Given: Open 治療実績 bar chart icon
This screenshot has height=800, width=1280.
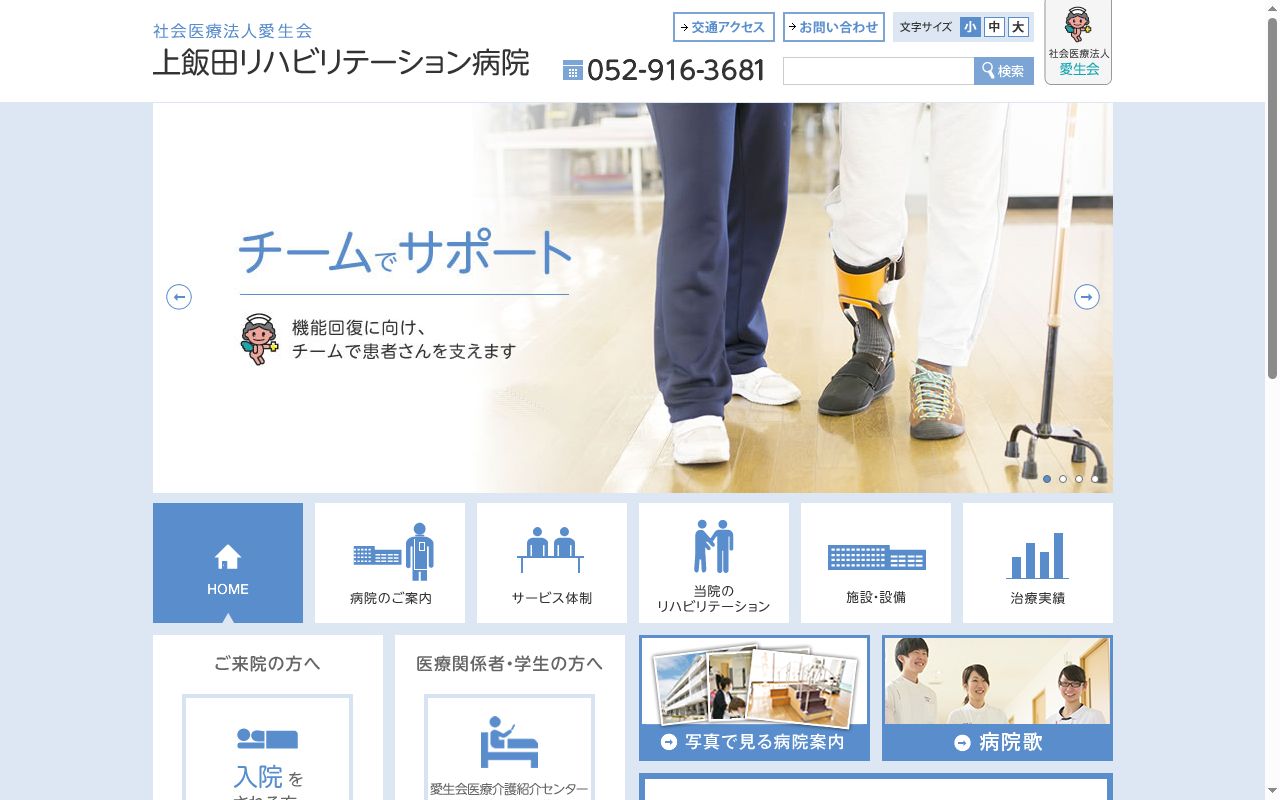Looking at the screenshot, I should 1037,556.
